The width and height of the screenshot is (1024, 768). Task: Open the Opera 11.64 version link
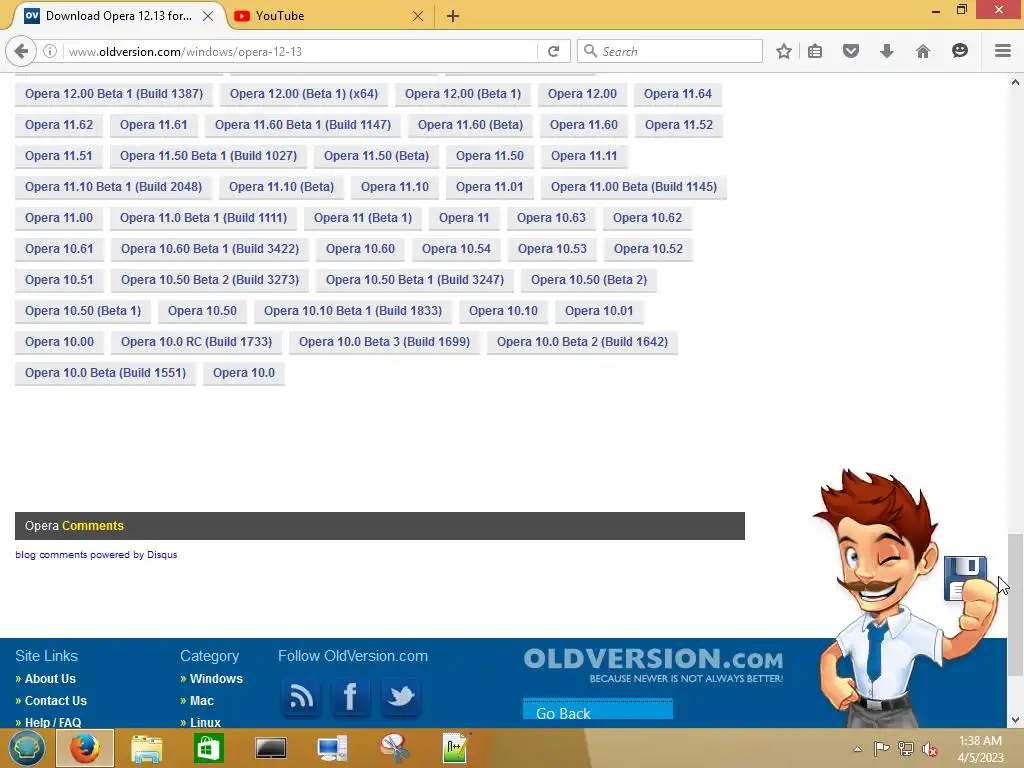678,94
